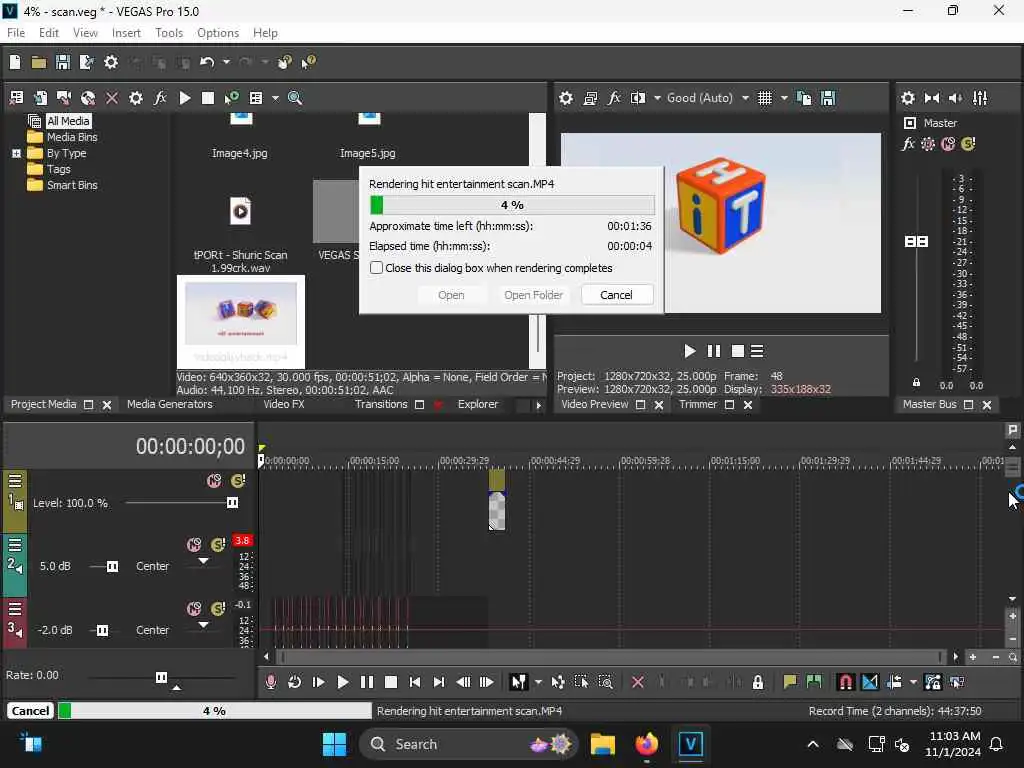Undo the last action
Viewport: 1024px width, 768px height.
[x=207, y=62]
